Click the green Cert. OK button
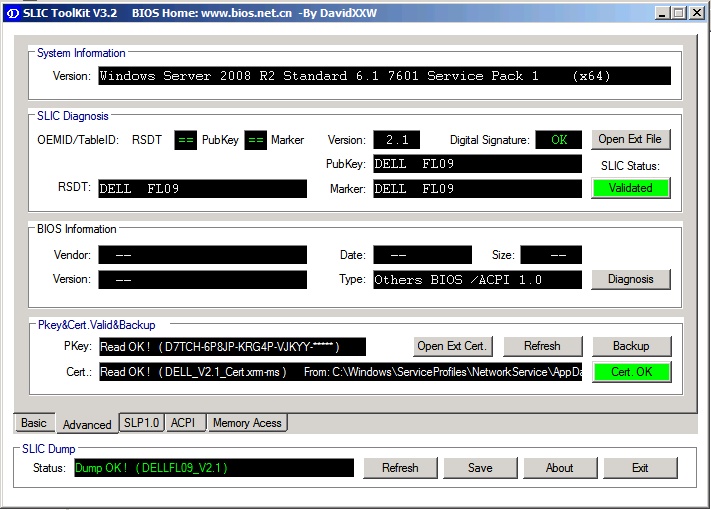Screen dimensions: 711x510 click(631, 372)
